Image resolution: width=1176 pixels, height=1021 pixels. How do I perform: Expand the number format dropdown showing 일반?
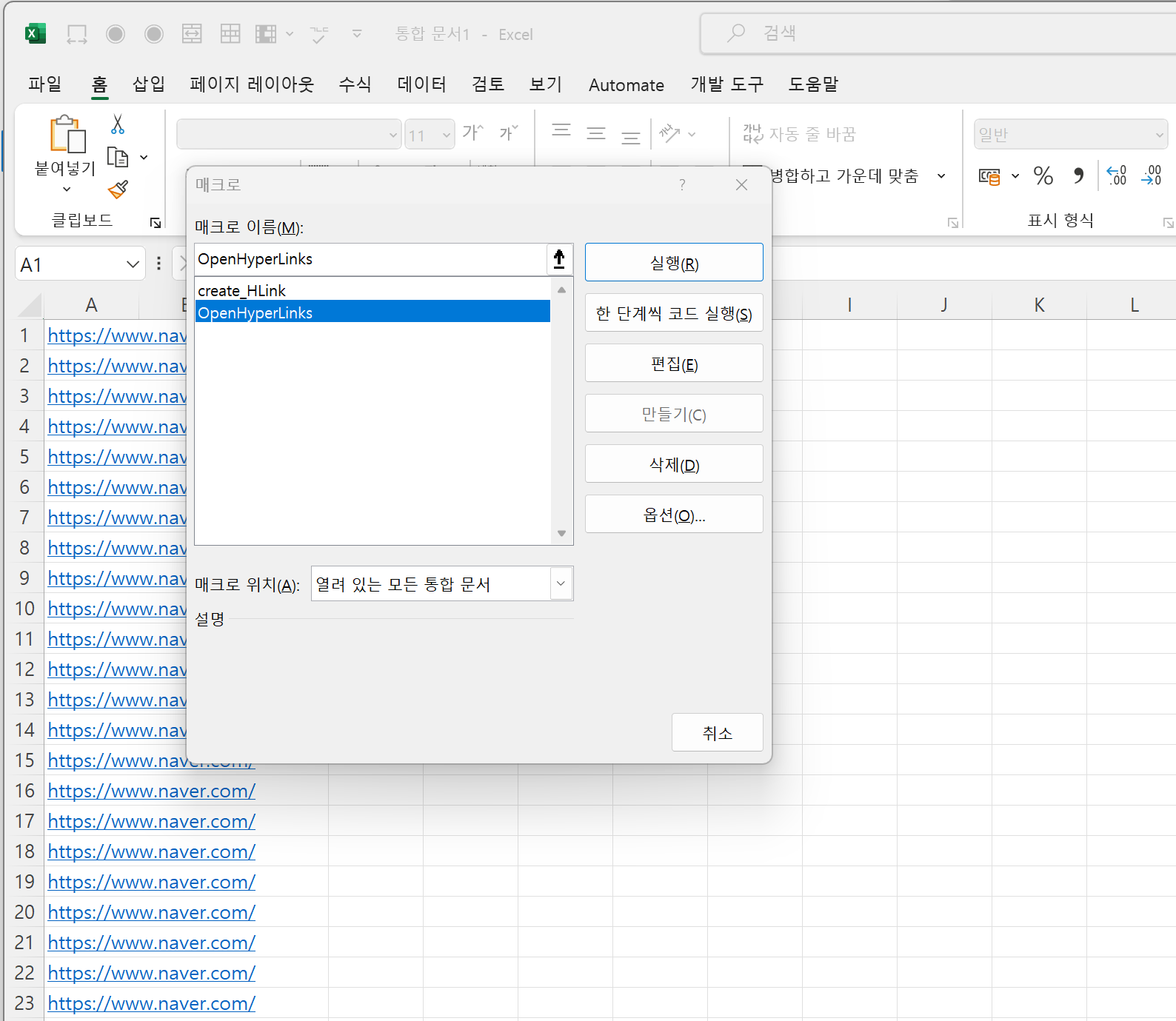pos(1159,135)
